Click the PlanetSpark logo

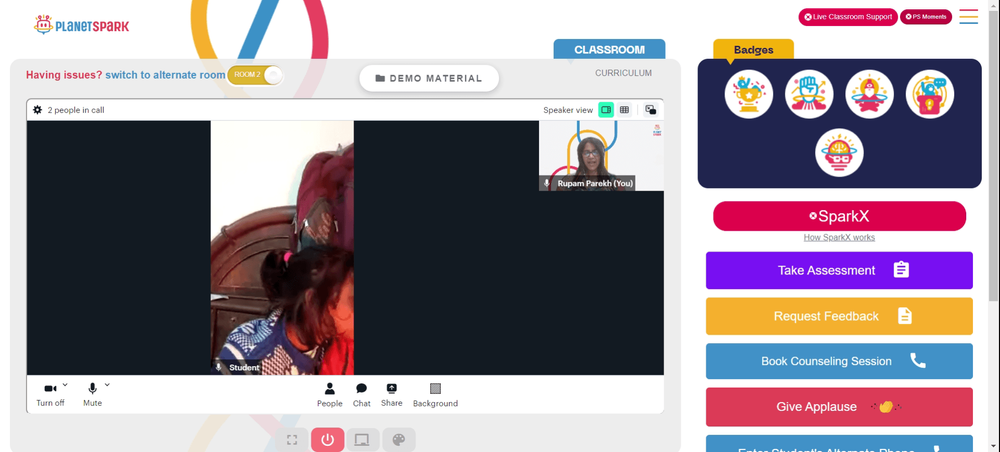[x=82, y=25]
